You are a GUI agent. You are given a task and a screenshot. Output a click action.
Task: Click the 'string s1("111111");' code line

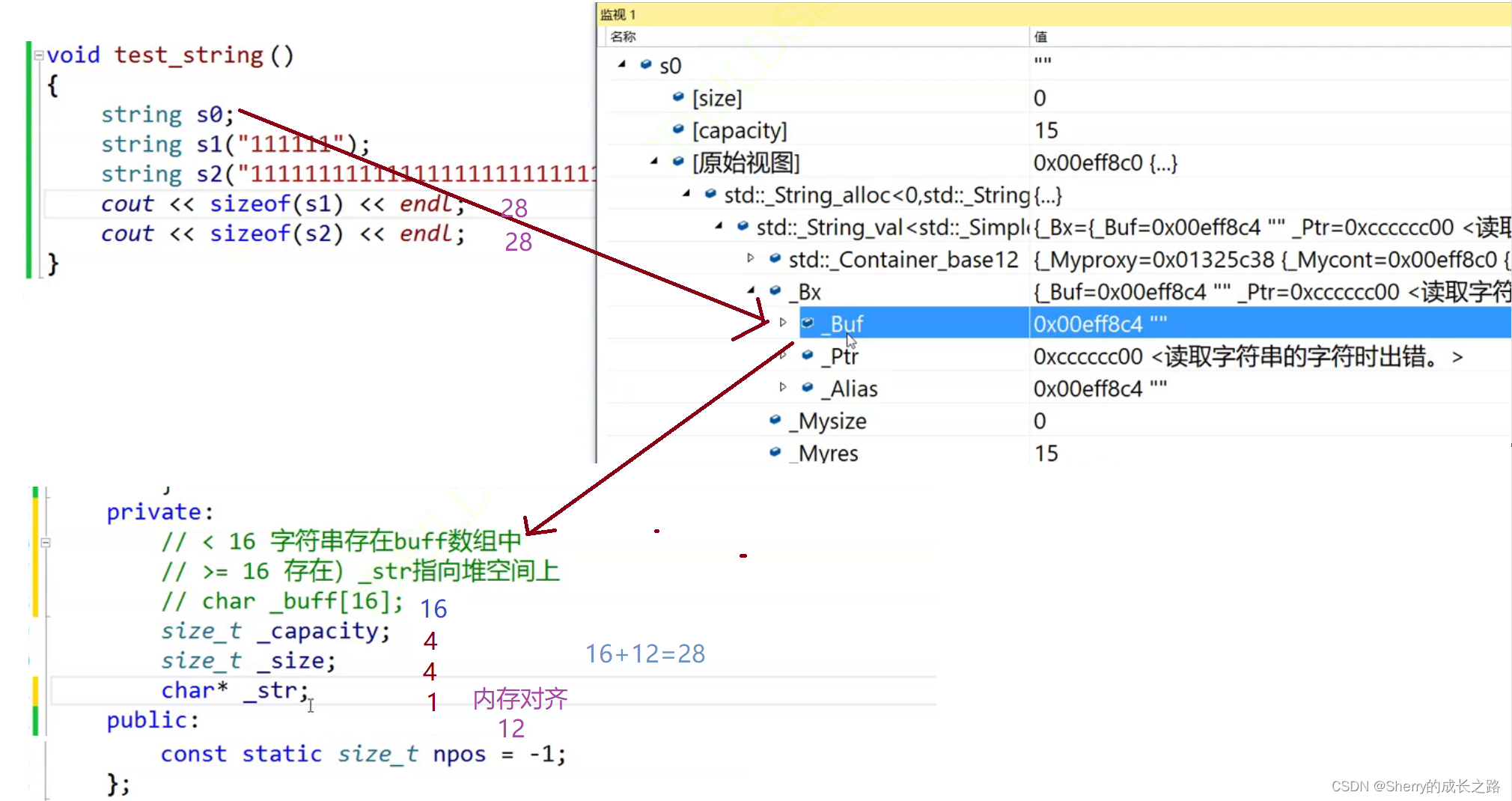pos(235,144)
